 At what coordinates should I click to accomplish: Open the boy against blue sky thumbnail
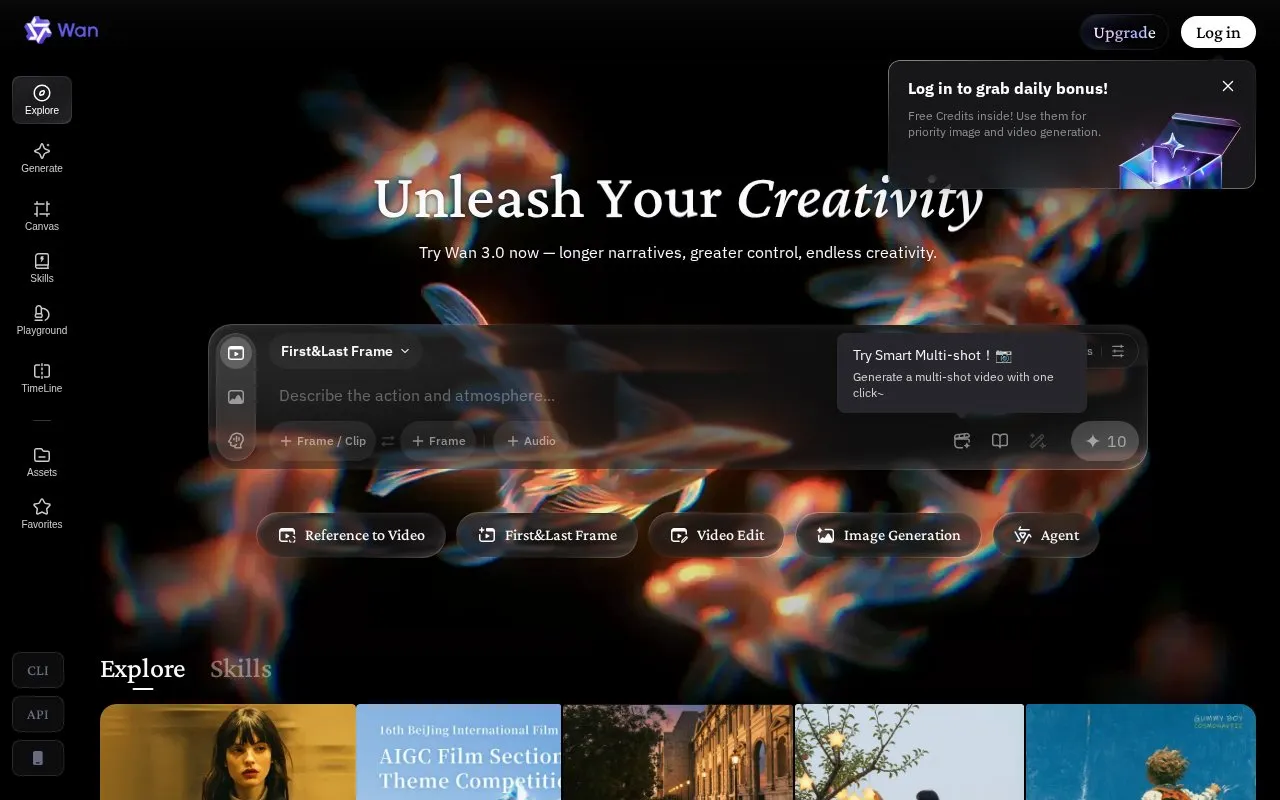tap(1141, 752)
